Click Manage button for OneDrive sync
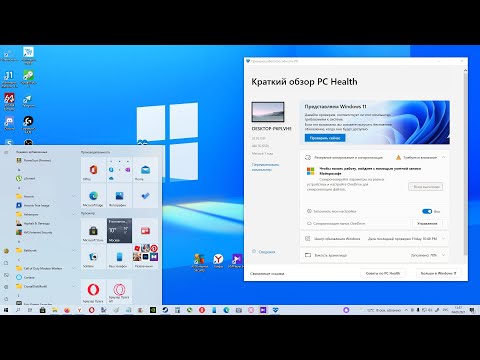The width and height of the screenshot is (480, 360). tap(427, 223)
